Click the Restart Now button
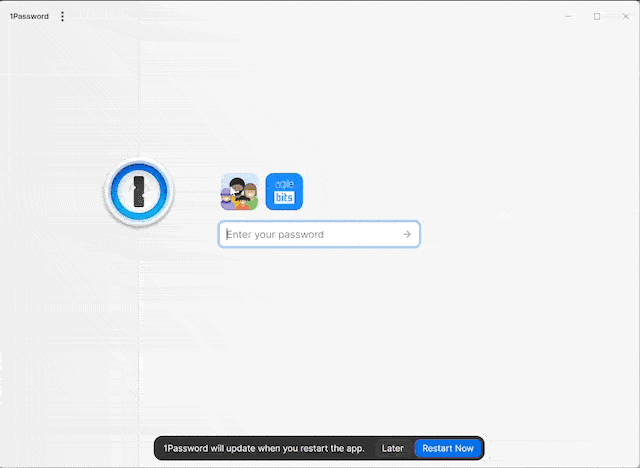This screenshot has height=468, width=640. 447,448
